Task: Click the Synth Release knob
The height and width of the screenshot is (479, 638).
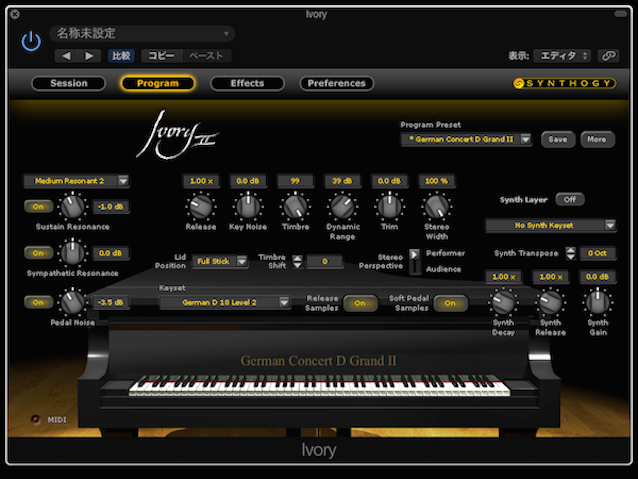Action: [551, 302]
